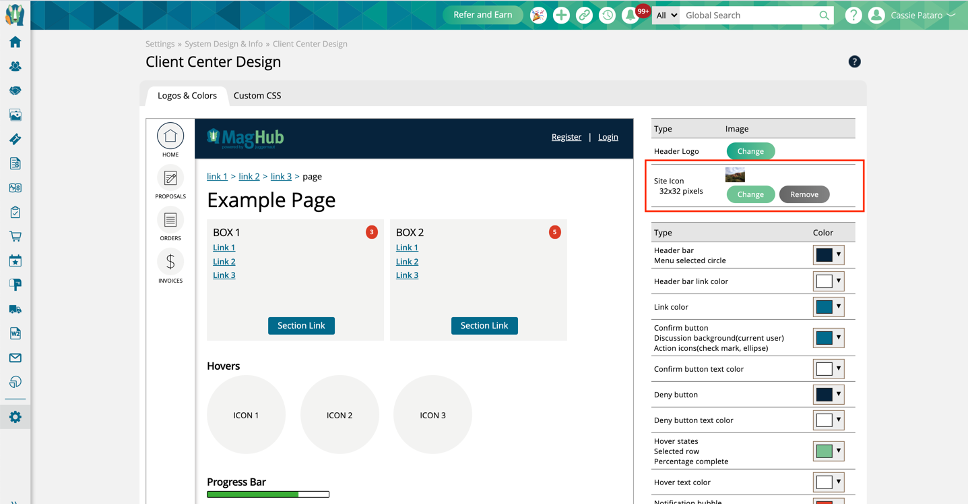Open the recent history clock icon
968x504 pixels.
(x=607, y=15)
